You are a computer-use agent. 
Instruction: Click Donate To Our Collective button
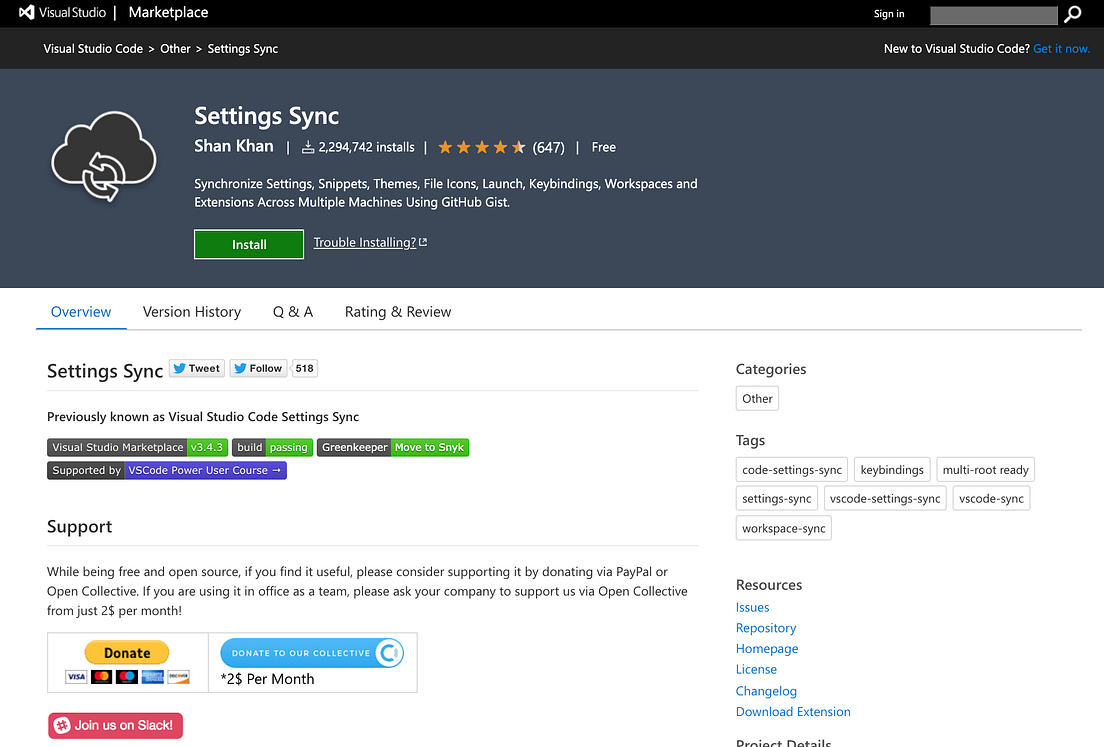tap(312, 653)
